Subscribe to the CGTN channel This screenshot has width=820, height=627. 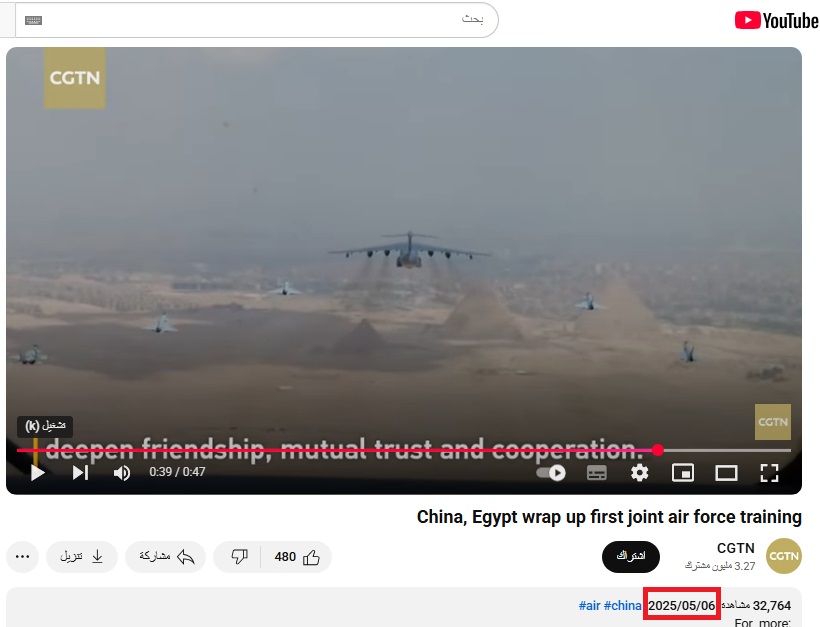coord(631,556)
